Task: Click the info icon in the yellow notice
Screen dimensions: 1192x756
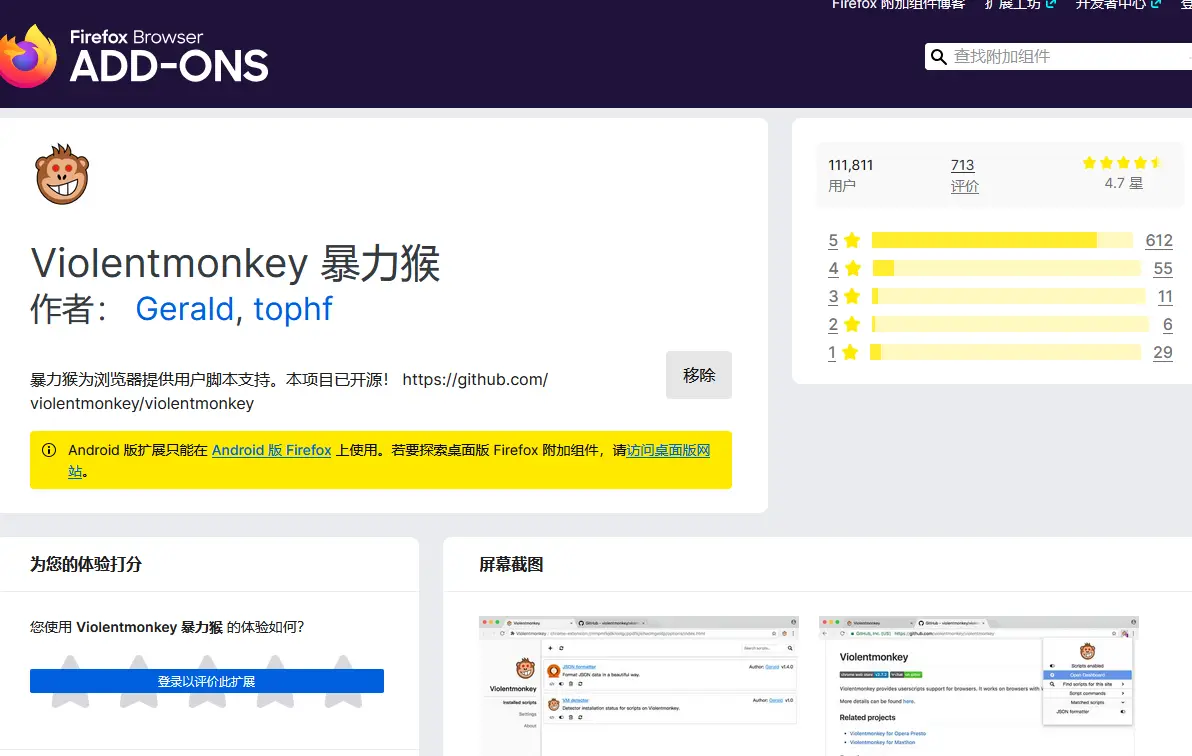Action: pyautogui.click(x=49, y=450)
